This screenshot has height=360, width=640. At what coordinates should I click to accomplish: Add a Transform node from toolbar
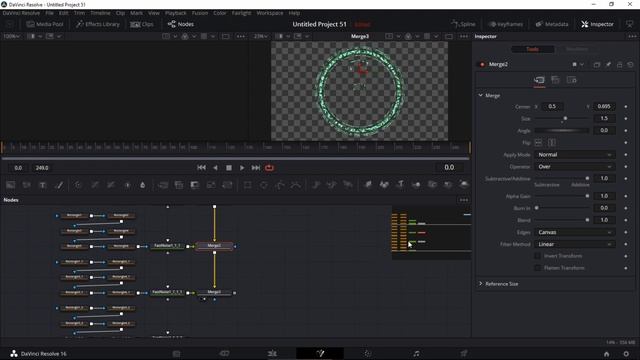coord(227,185)
